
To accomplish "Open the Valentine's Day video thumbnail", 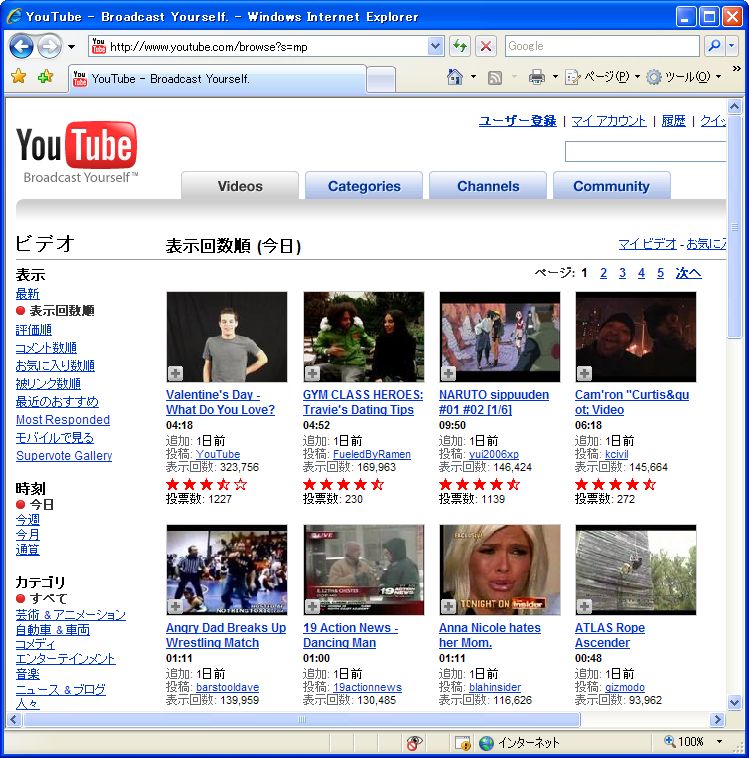I will (226, 337).
